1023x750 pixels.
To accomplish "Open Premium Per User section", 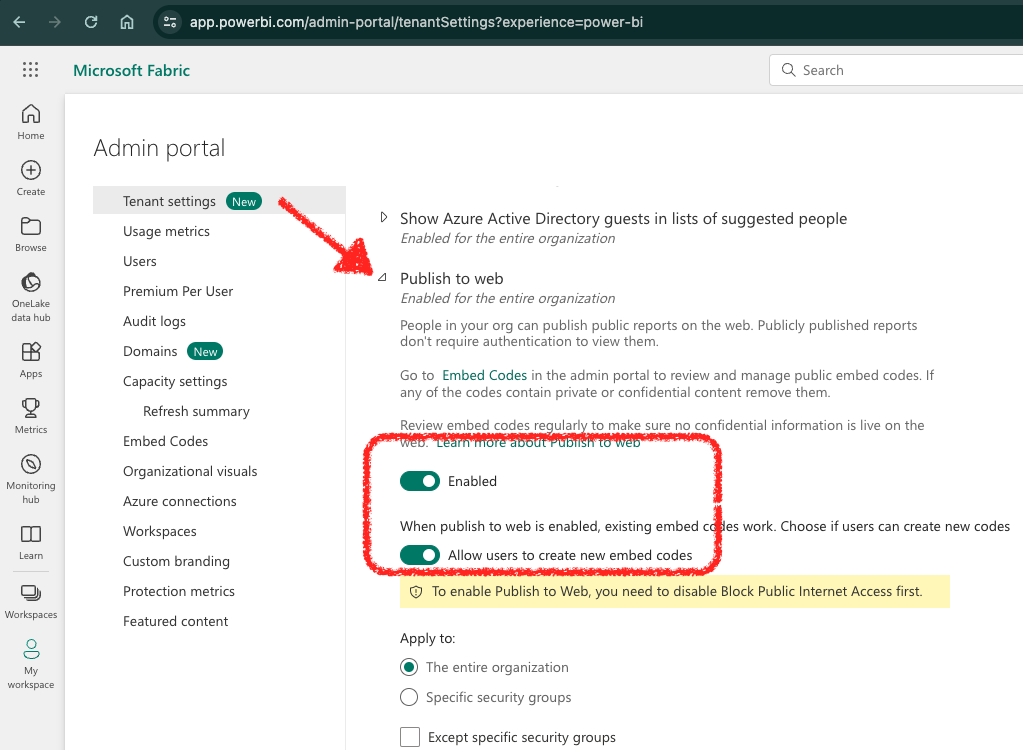I will pos(177,292).
